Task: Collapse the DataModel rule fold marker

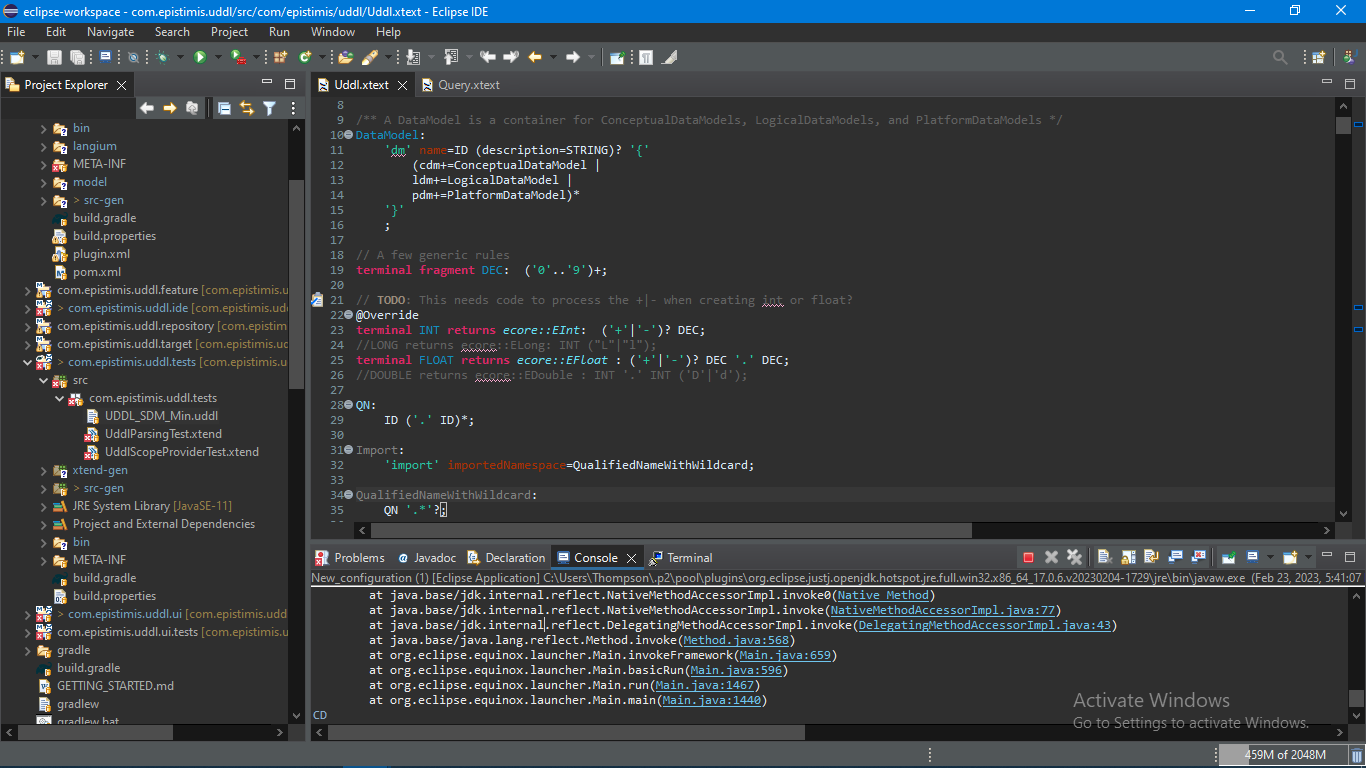Action: click(348, 135)
